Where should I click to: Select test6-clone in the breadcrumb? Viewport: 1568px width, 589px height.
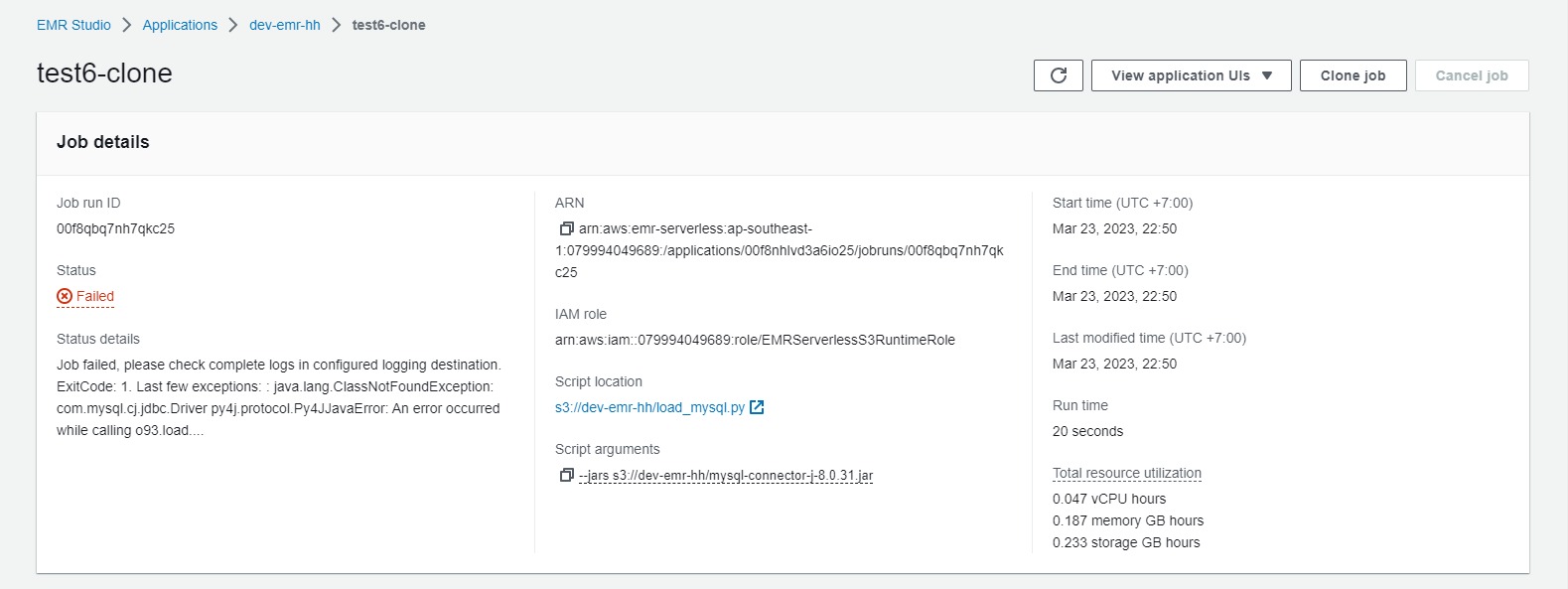point(388,25)
